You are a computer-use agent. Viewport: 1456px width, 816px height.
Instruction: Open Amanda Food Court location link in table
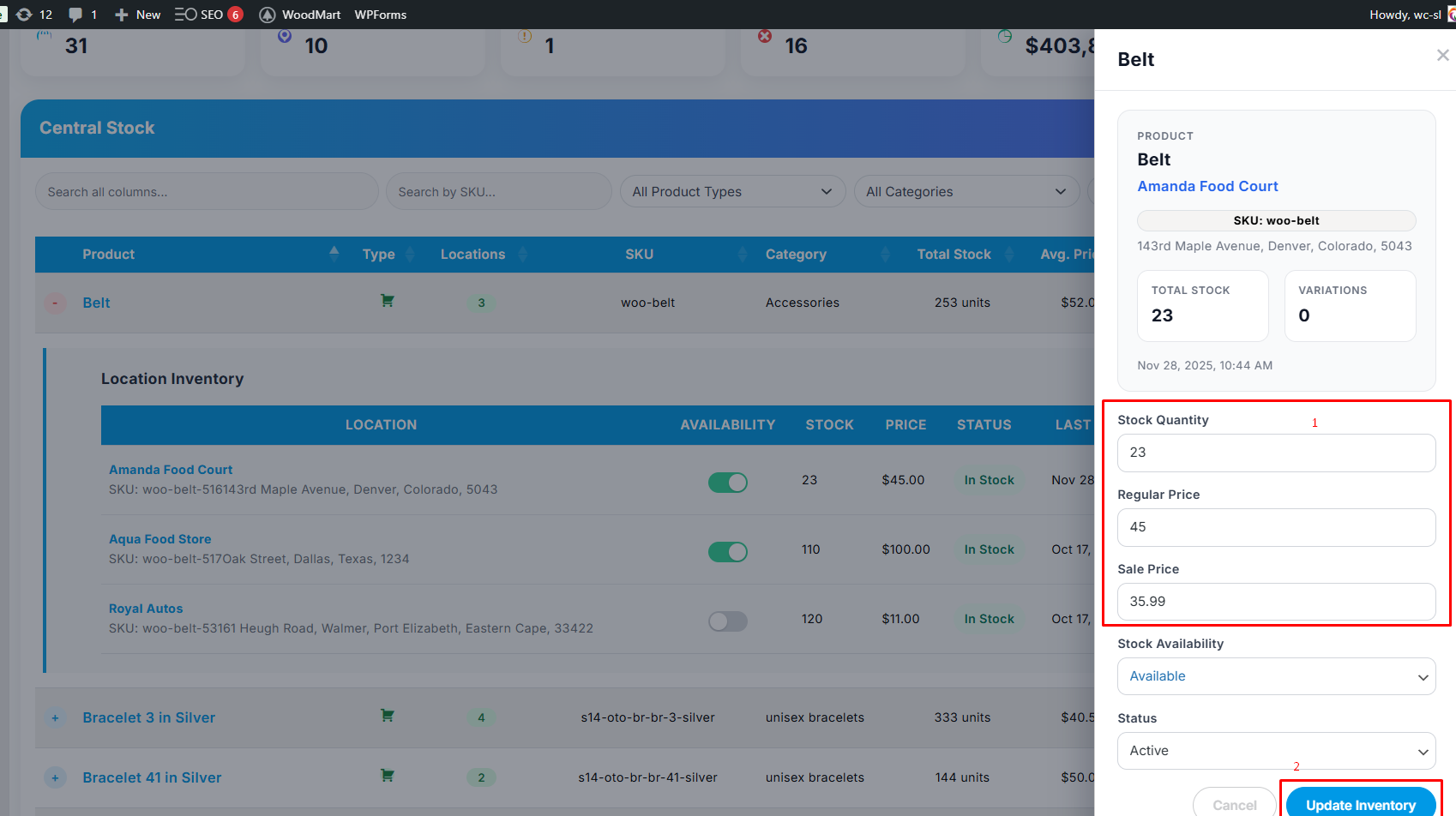tap(171, 470)
